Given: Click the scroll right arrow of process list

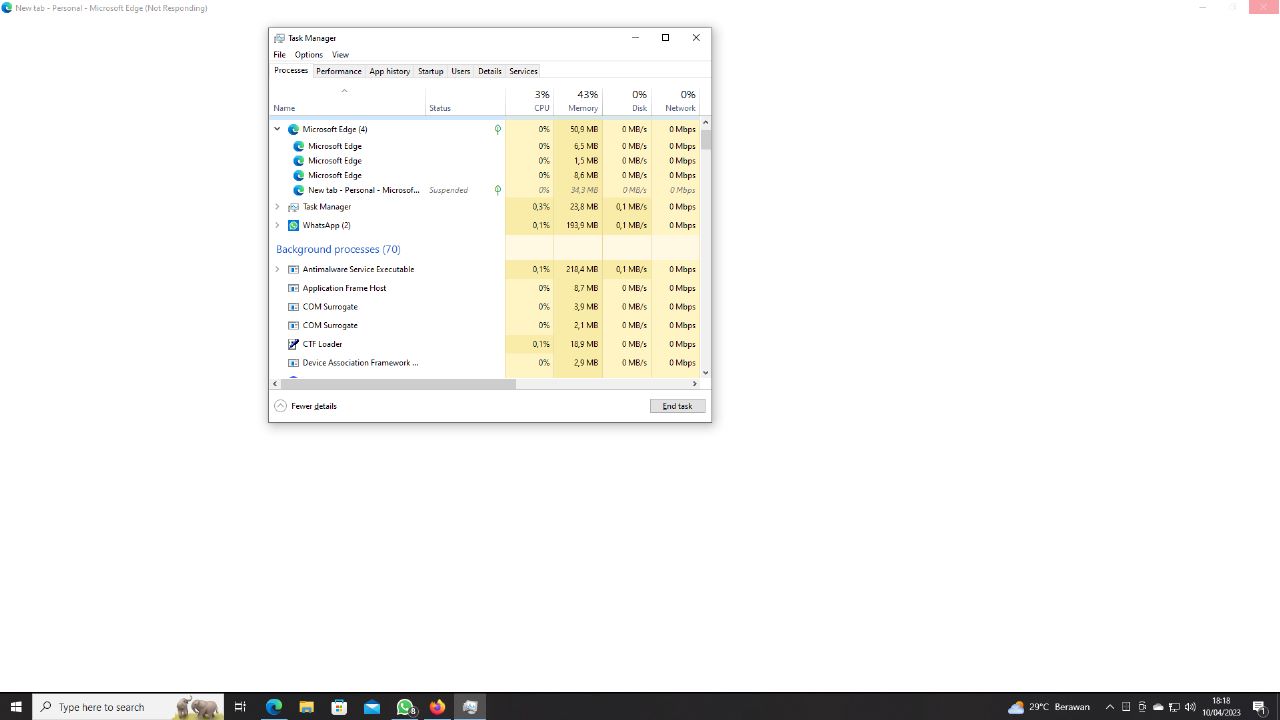Looking at the screenshot, I should [x=695, y=384].
